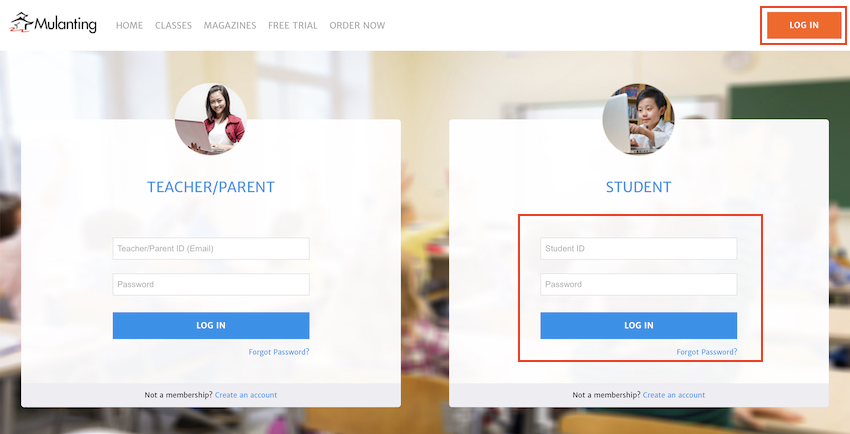Focus the Teacher/Parent Password field

[211, 284]
